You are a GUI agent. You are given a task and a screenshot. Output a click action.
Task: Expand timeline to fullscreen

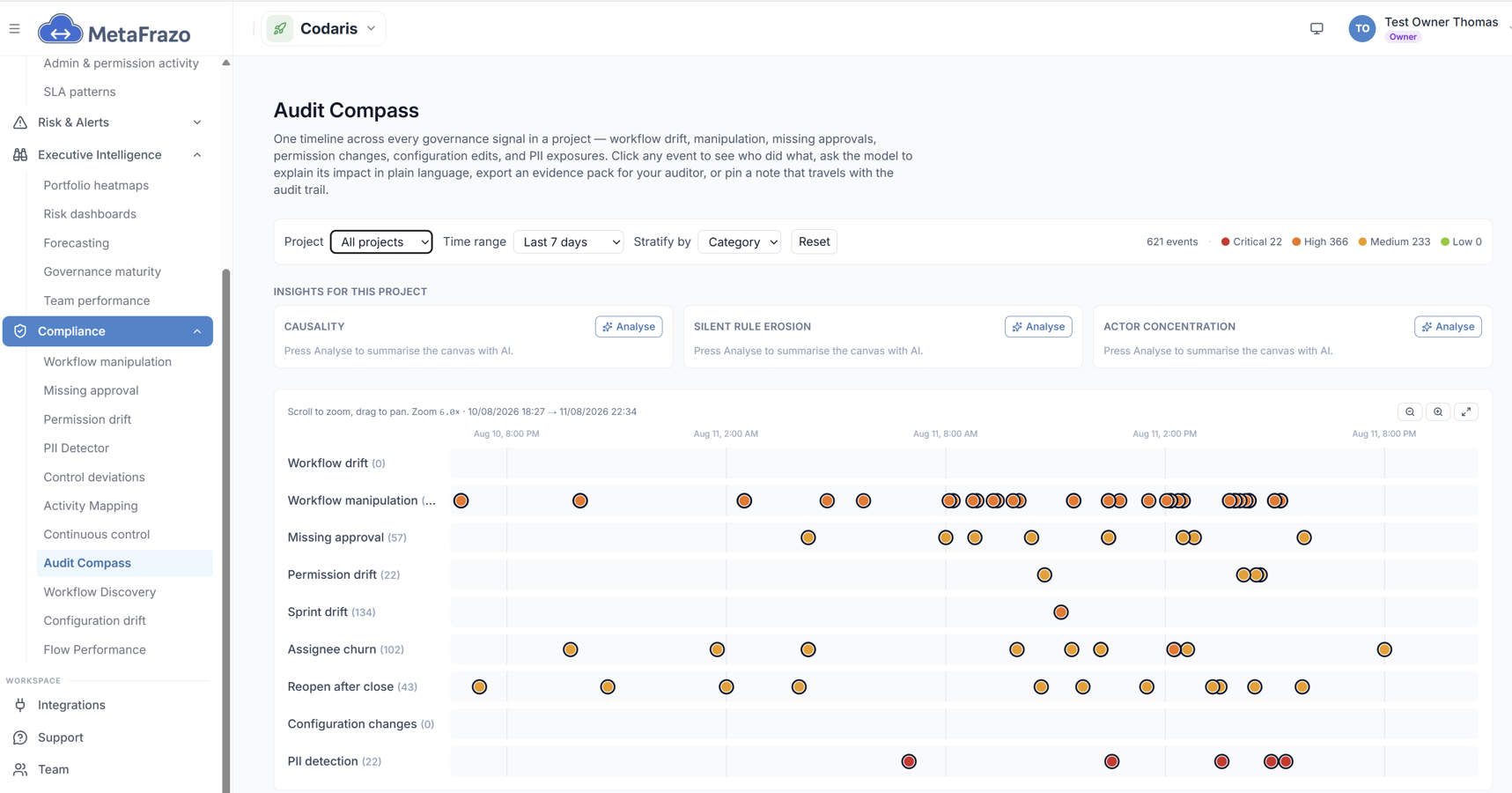(1466, 411)
